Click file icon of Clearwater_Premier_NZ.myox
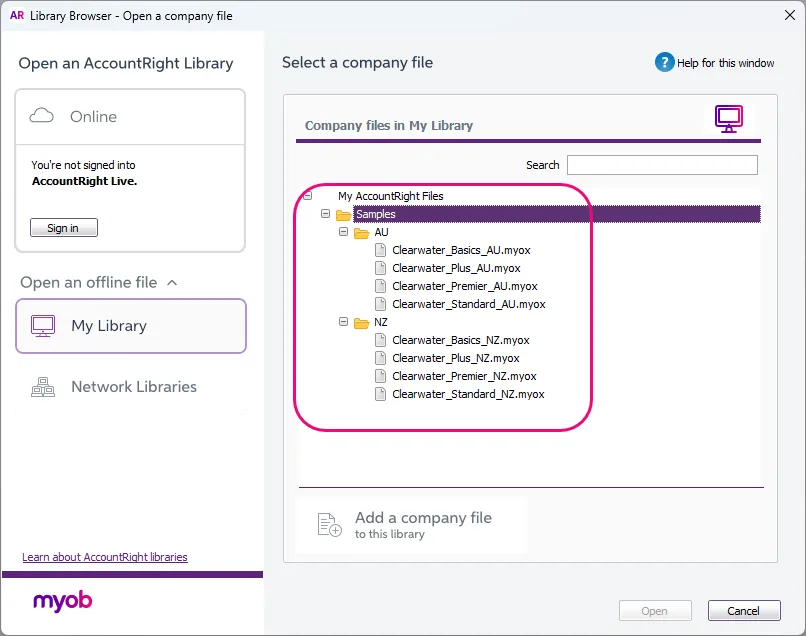Viewport: 806px width, 636px height. (380, 376)
